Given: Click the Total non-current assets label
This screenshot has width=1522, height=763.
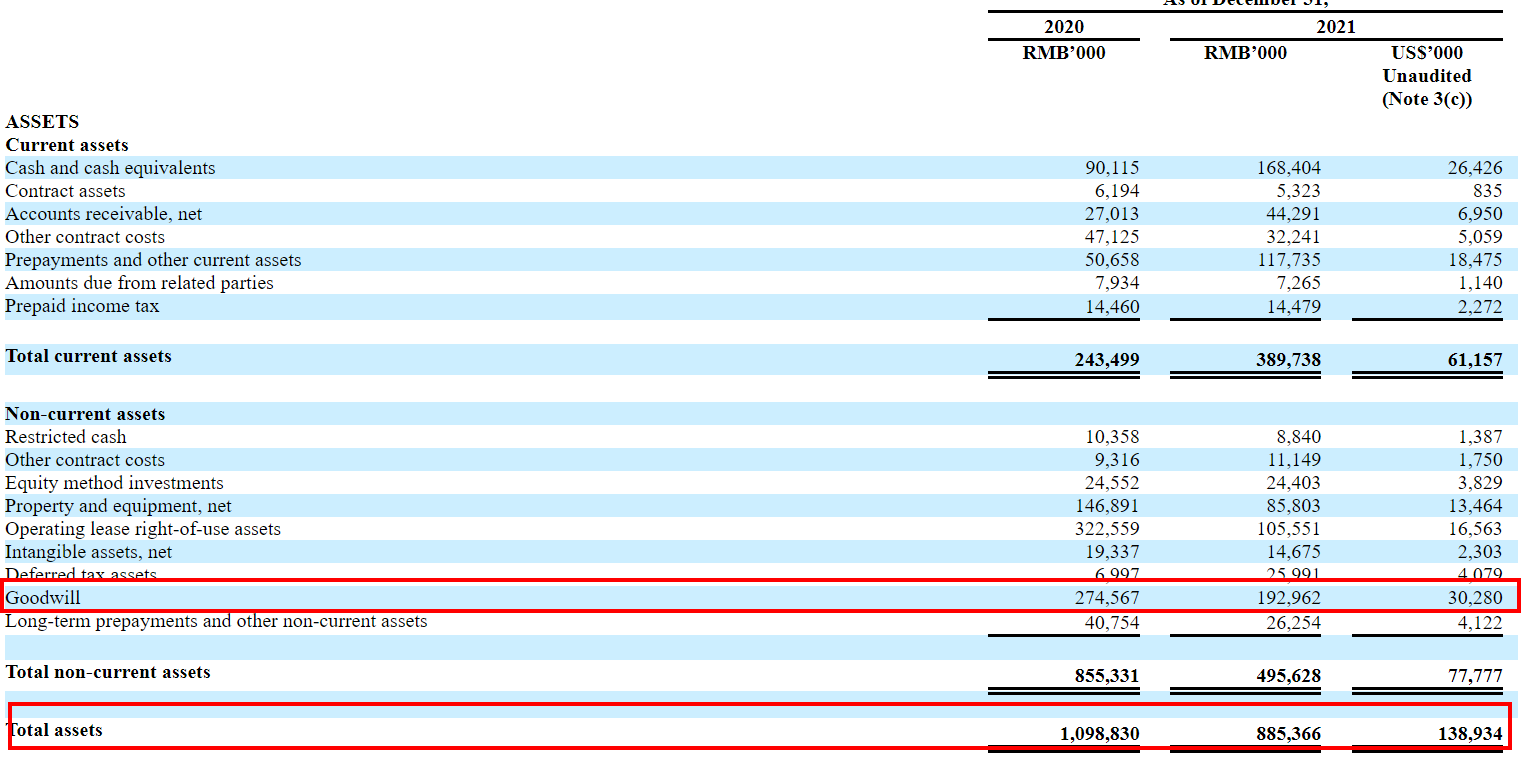Looking at the screenshot, I should [x=108, y=672].
